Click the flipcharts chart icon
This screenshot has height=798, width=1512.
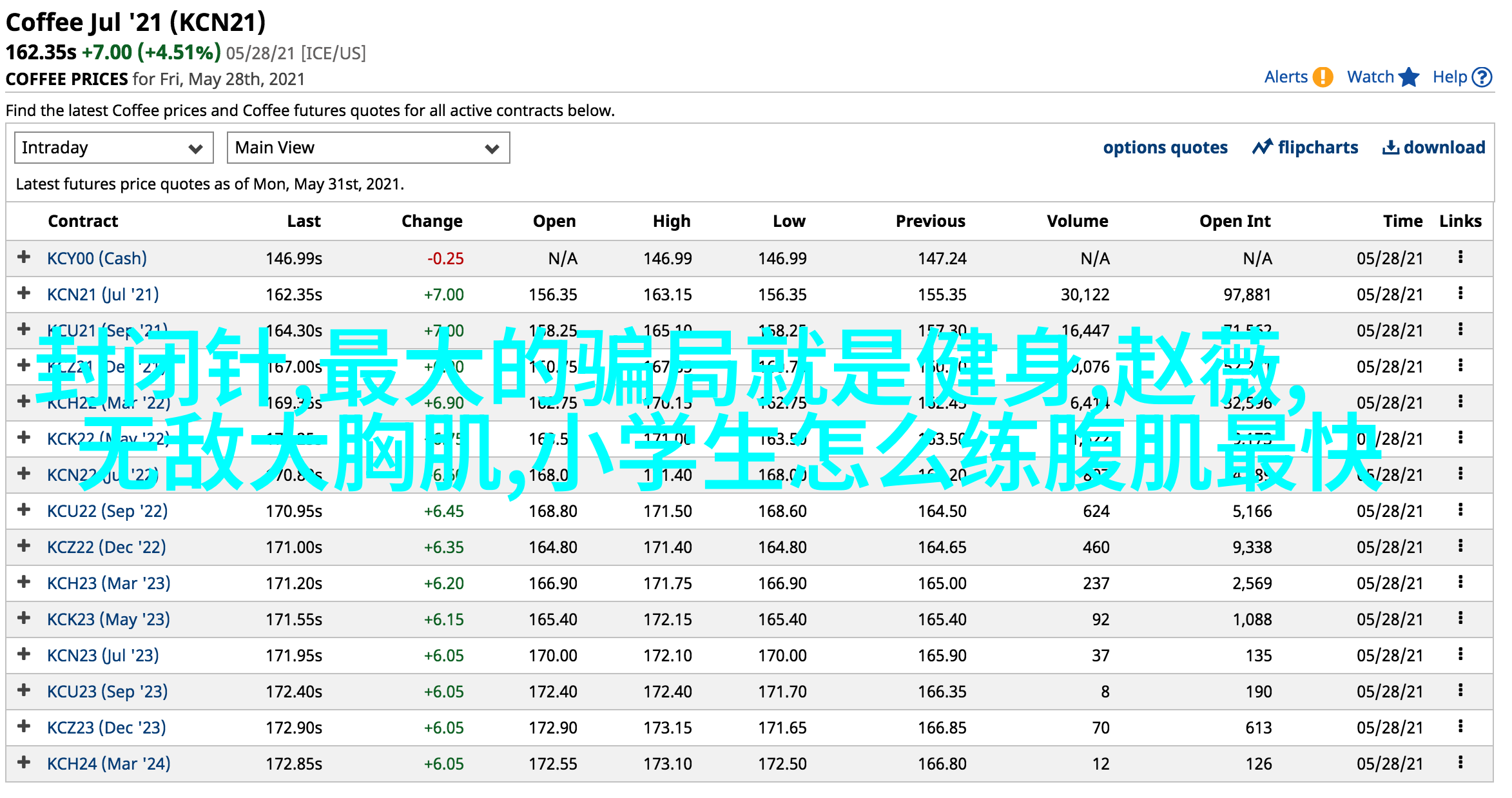click(1262, 147)
